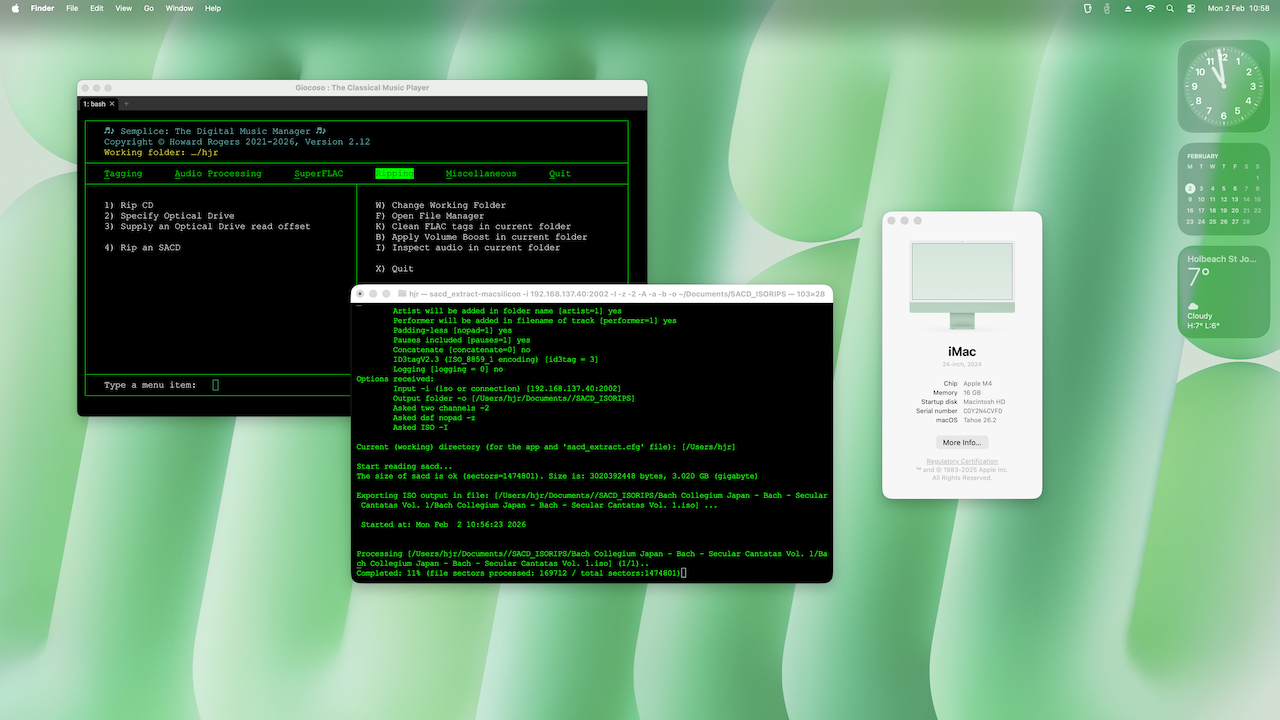The image size is (1280, 720).
Task: Click the More Info button in the iMac window
Action: 961,442
